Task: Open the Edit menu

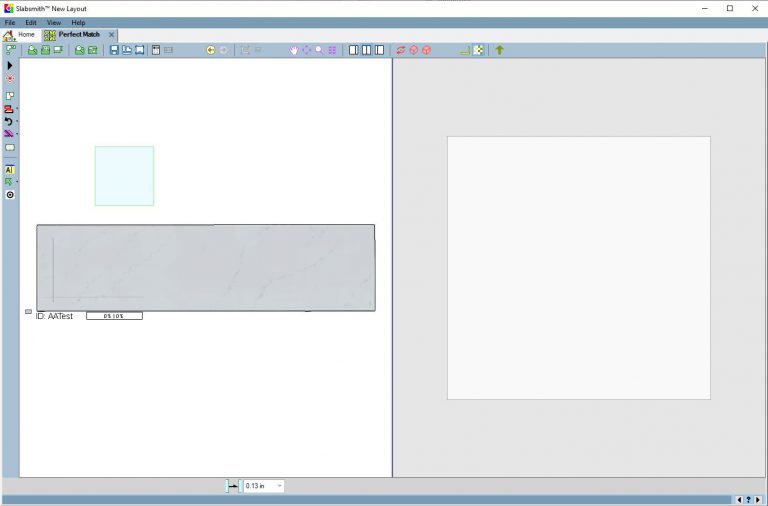Action: click(x=31, y=22)
